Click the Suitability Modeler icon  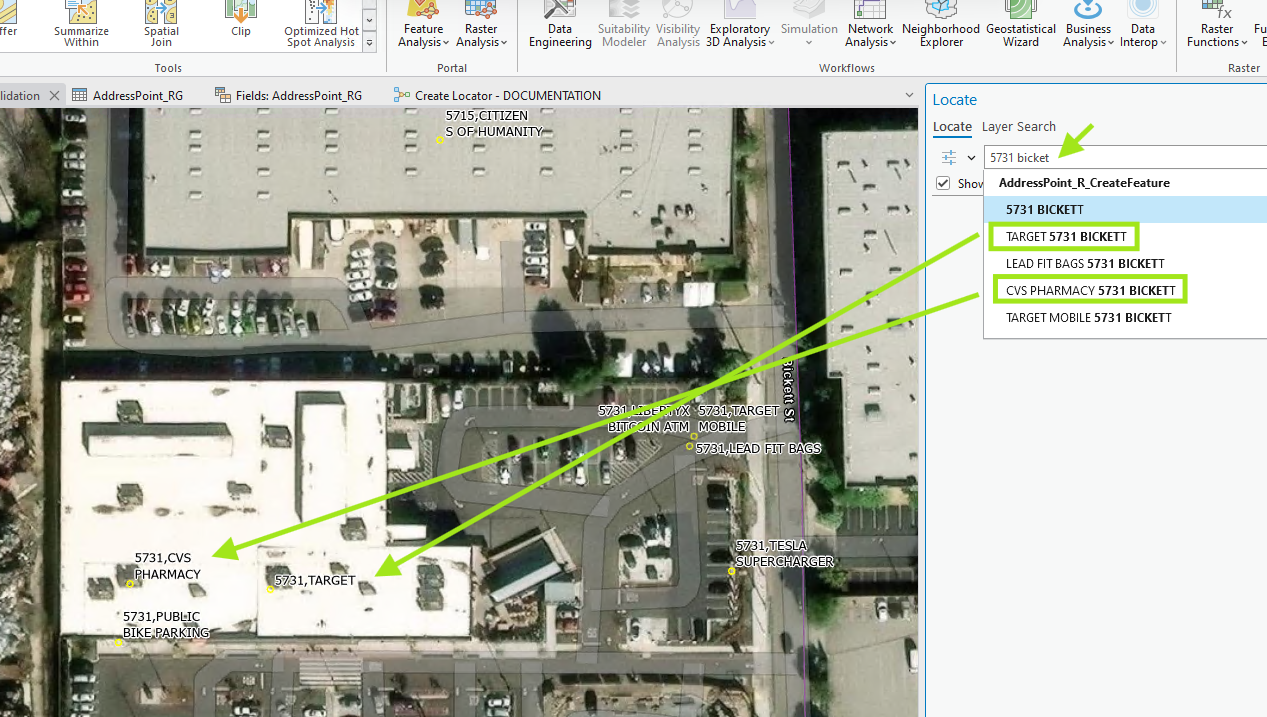pos(623,23)
